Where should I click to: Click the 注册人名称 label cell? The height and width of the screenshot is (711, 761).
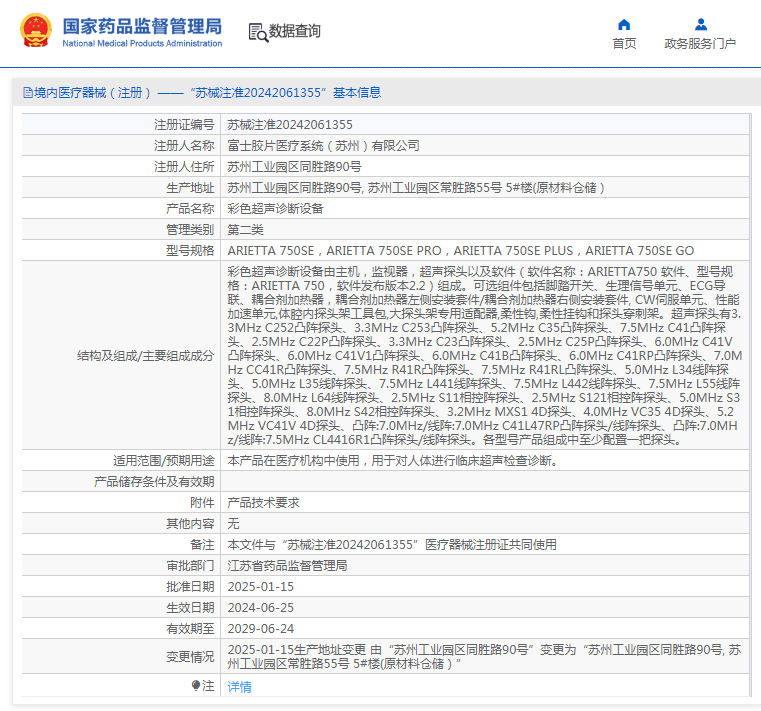pyautogui.click(x=121, y=146)
